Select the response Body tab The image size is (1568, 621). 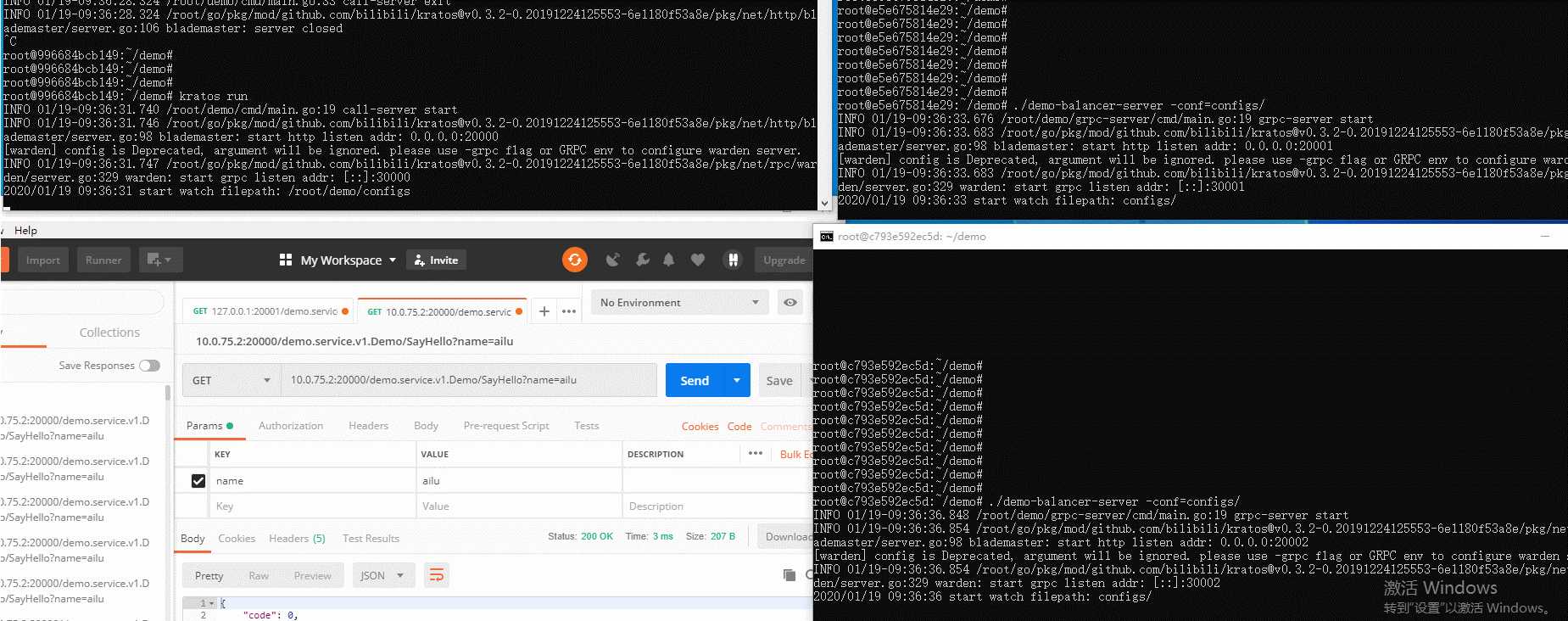tap(193, 539)
